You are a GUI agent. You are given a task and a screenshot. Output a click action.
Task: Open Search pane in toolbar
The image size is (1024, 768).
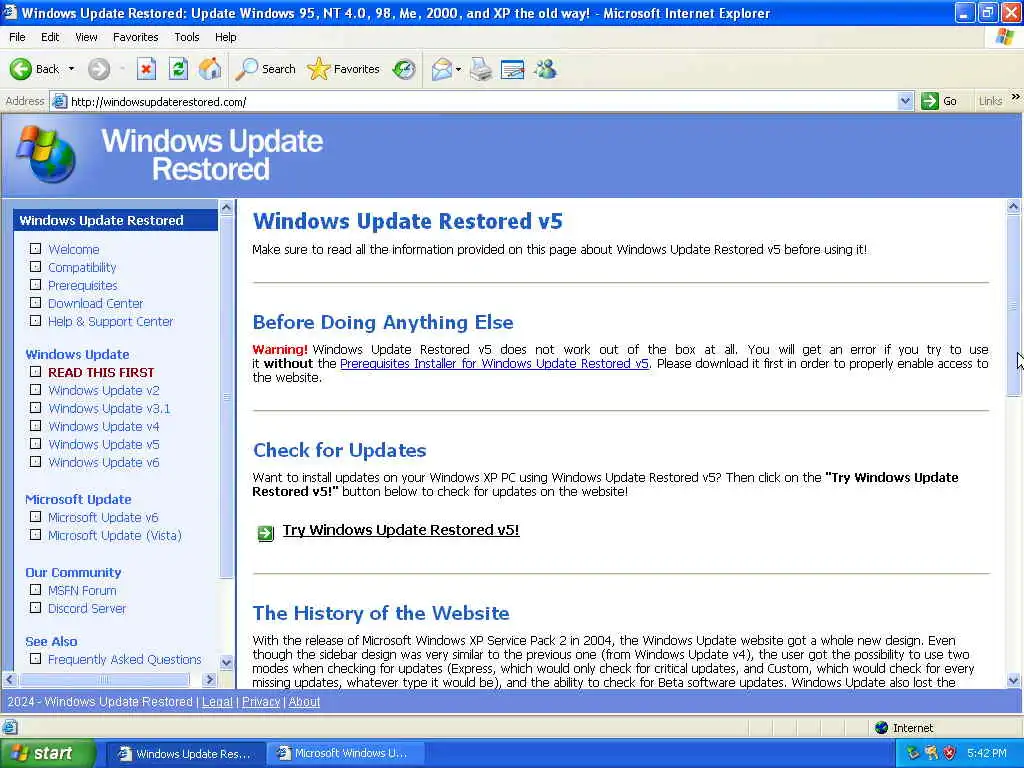(266, 69)
